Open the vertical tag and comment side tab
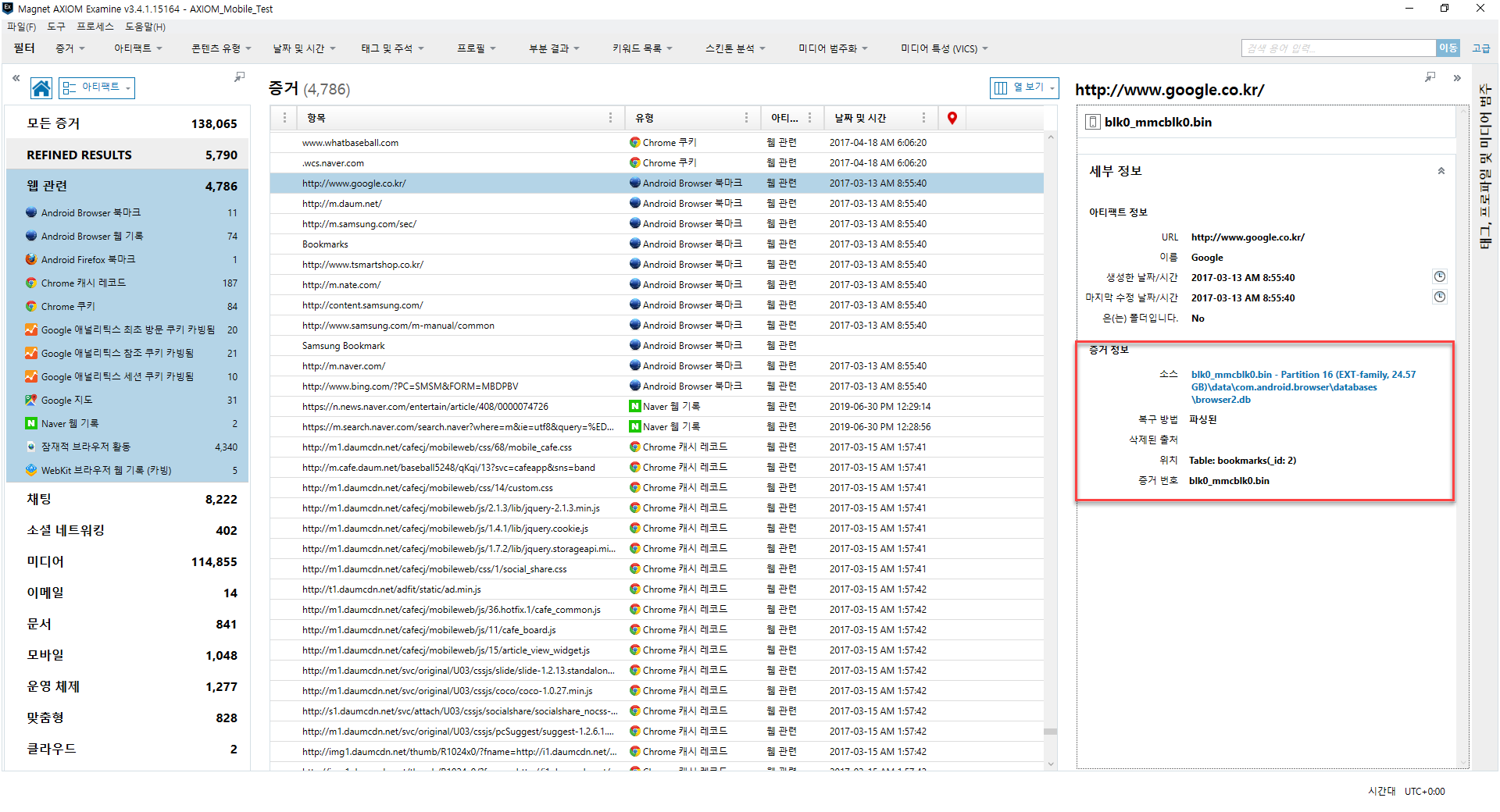The height and width of the screenshot is (812, 1500). 1485,166
